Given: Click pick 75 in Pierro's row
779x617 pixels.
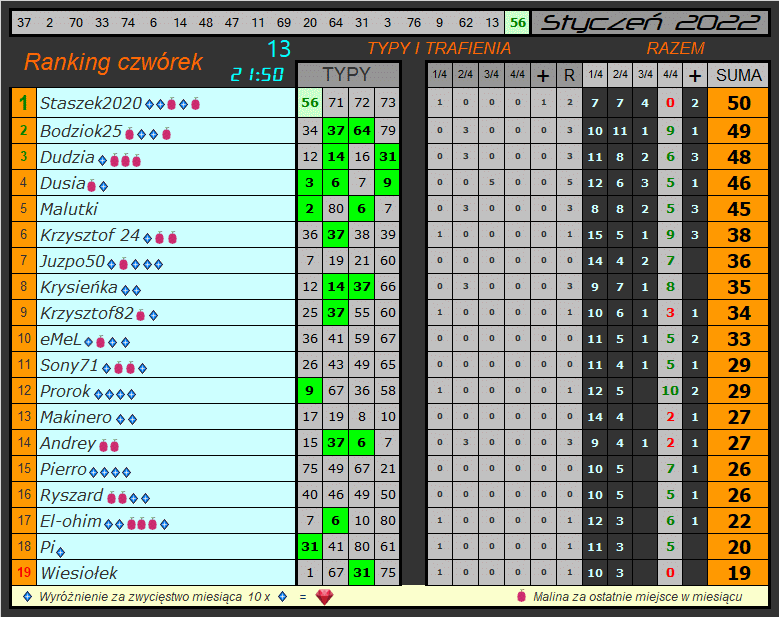Looking at the screenshot, I should tap(310, 468).
